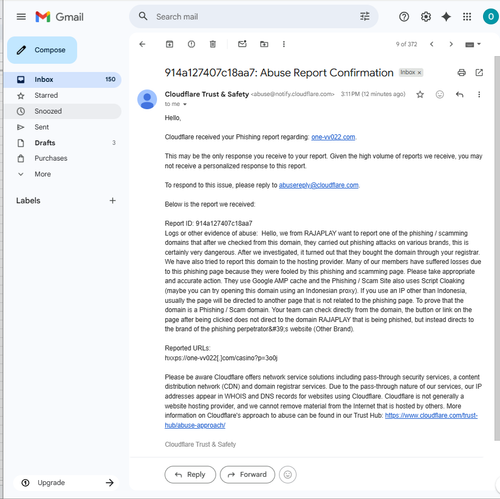The height and width of the screenshot is (499, 500).
Task: Print this email
Action: pyautogui.click(x=462, y=72)
